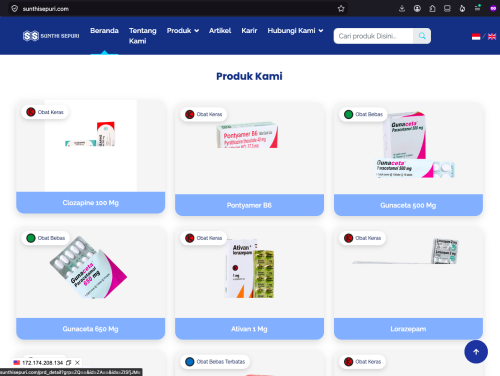This screenshot has width=500, height=376.
Task: Open the Lorazepam product title
Action: [x=408, y=329]
